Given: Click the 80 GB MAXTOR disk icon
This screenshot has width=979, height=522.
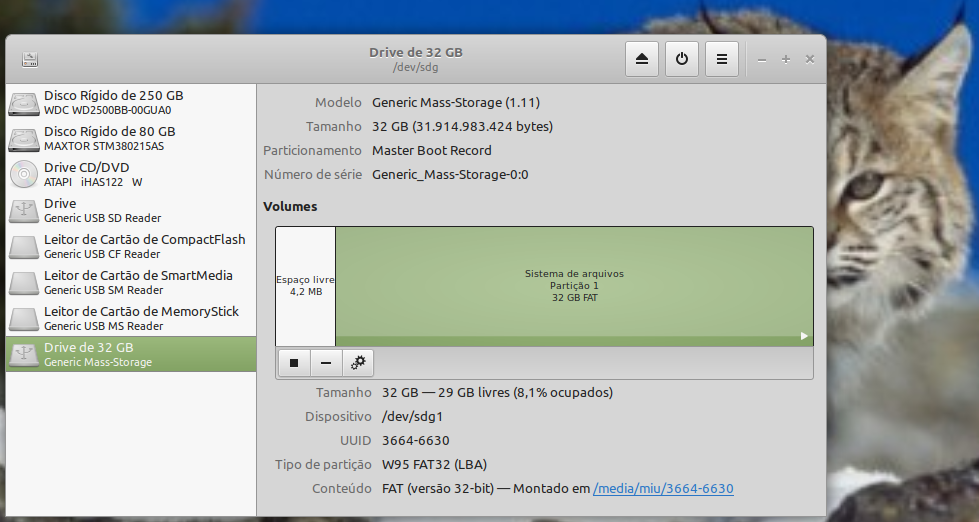Looking at the screenshot, I should point(24,139).
